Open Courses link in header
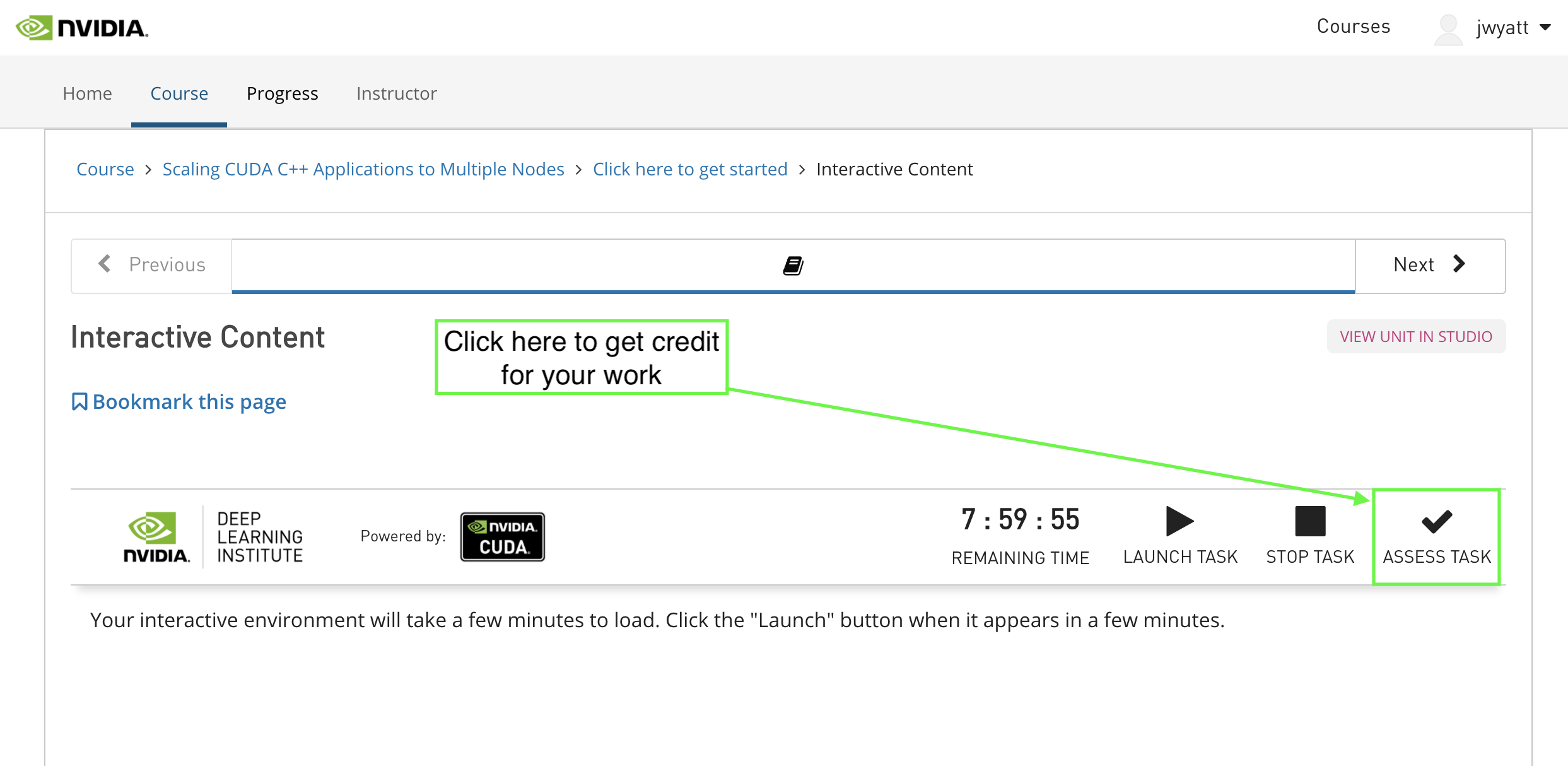This screenshot has height=766, width=1568. pyautogui.click(x=1353, y=27)
